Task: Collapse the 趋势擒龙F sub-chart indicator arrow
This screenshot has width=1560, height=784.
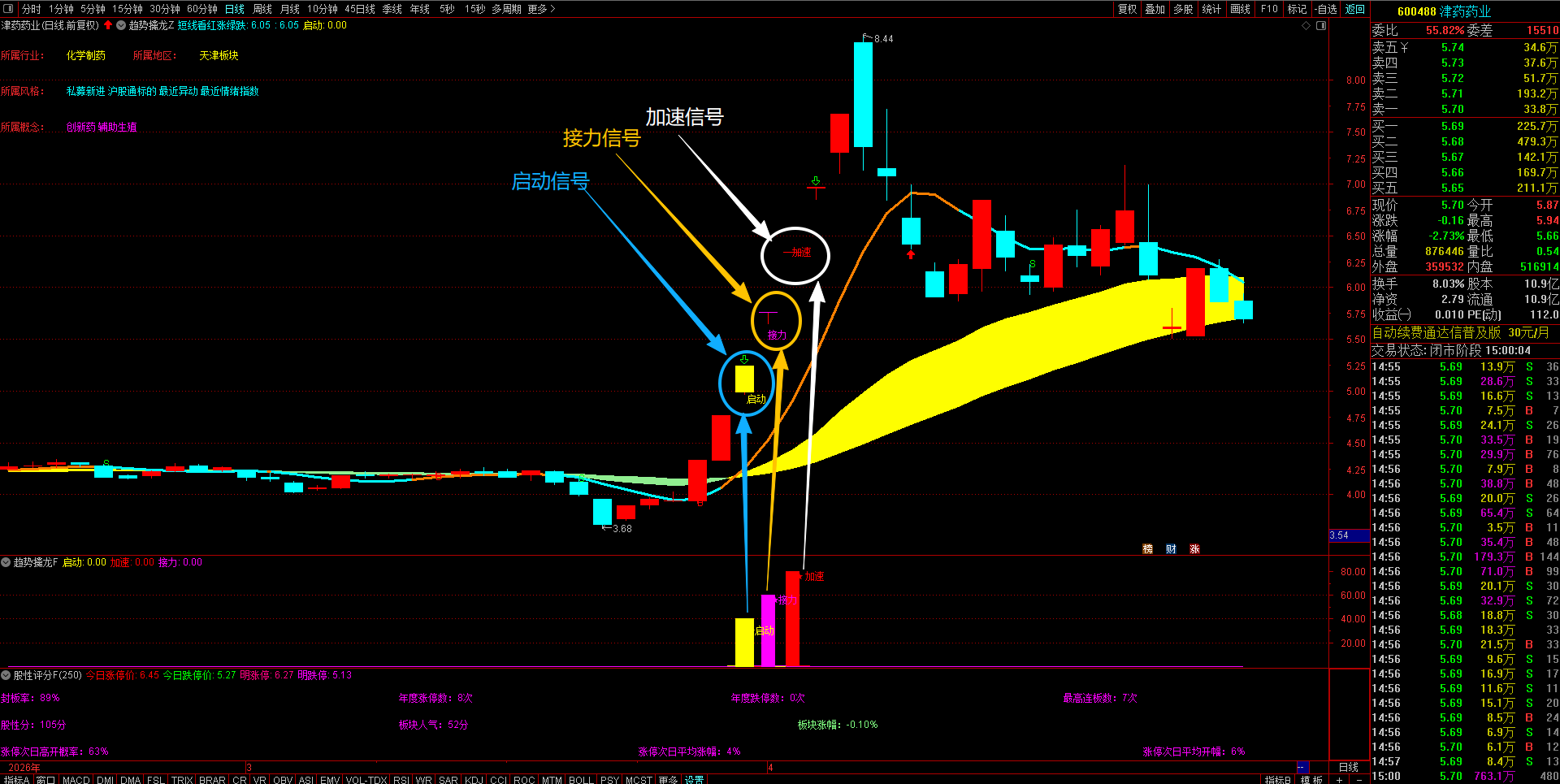Action: pyautogui.click(x=6, y=562)
